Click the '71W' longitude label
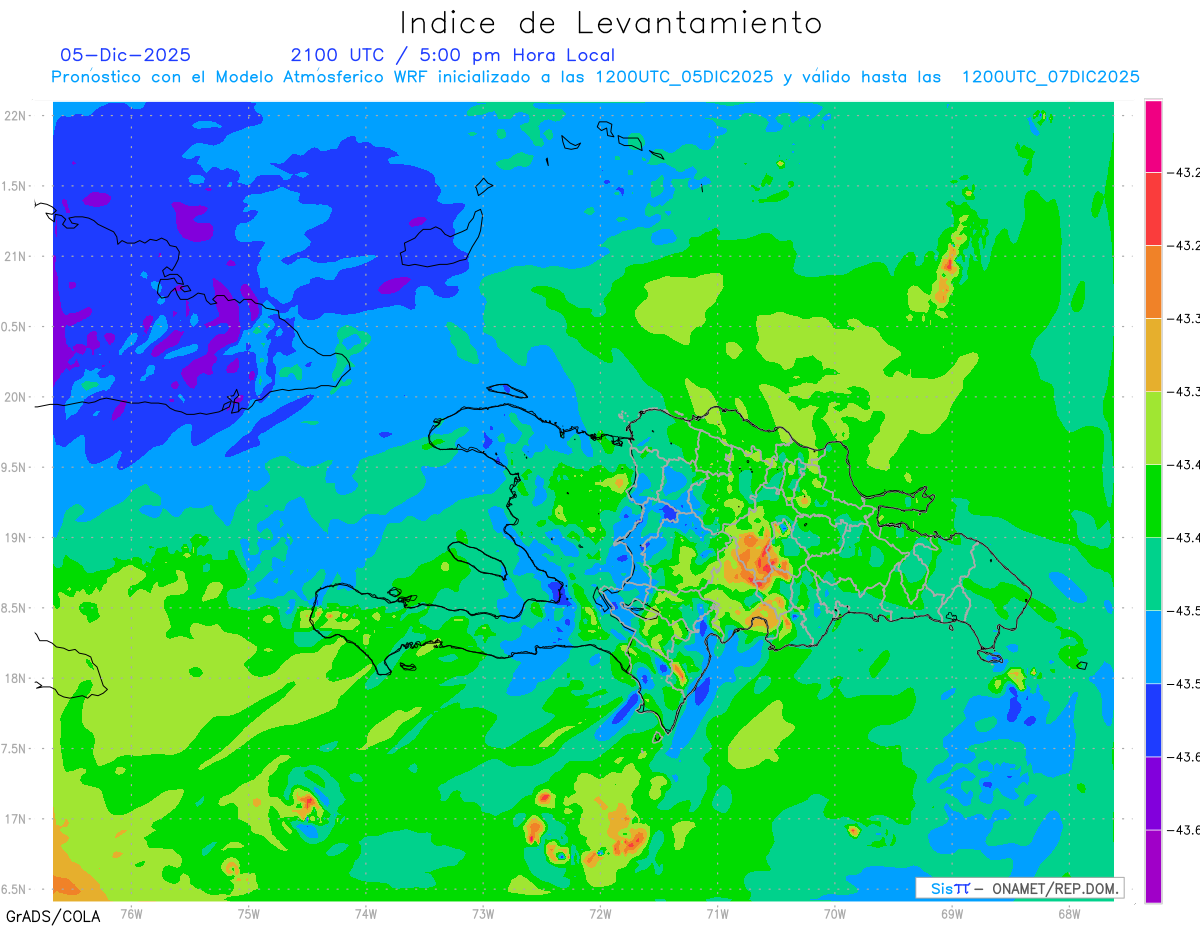 pyautogui.click(x=717, y=913)
